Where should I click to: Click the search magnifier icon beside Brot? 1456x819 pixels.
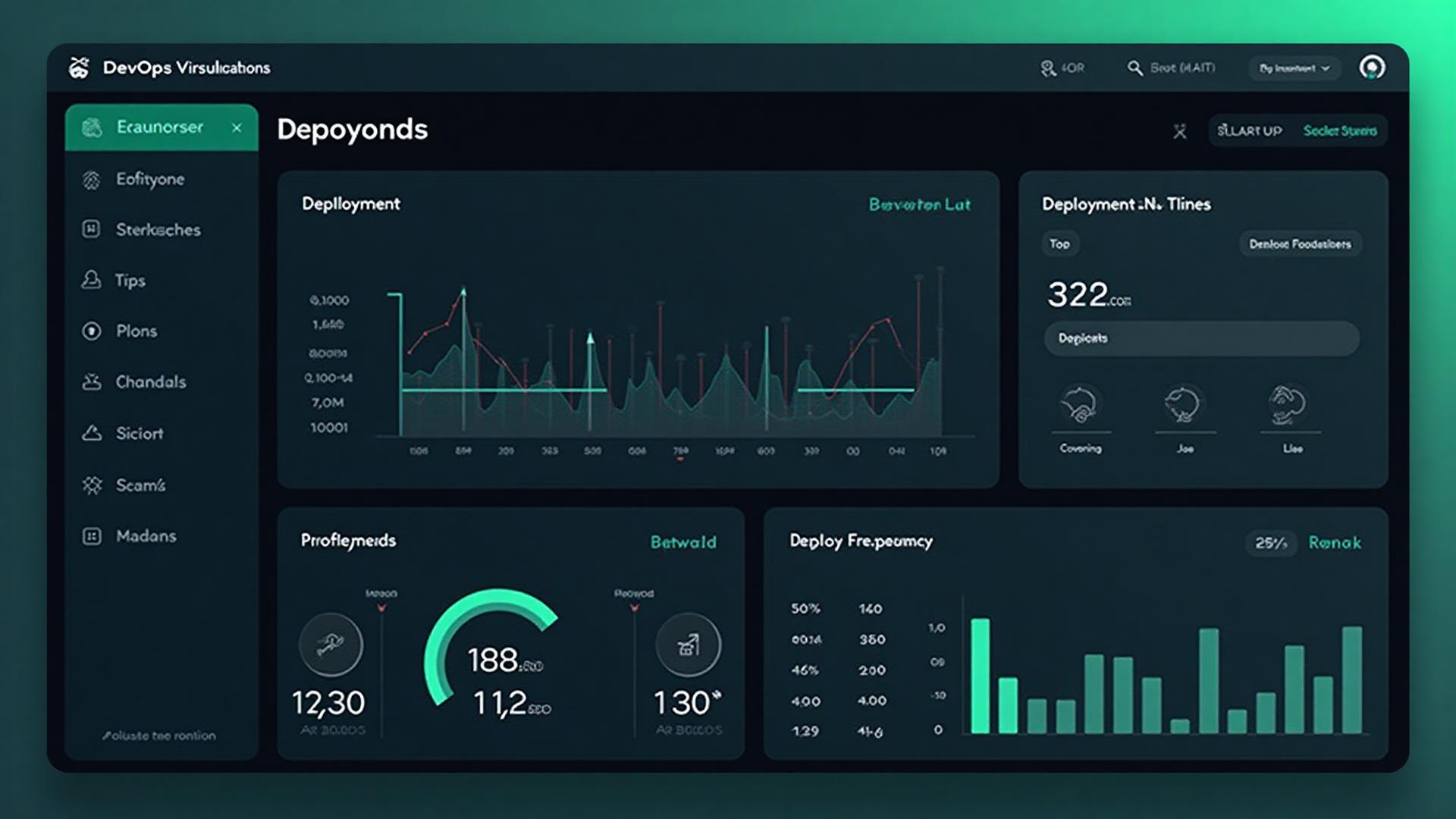coord(1134,68)
